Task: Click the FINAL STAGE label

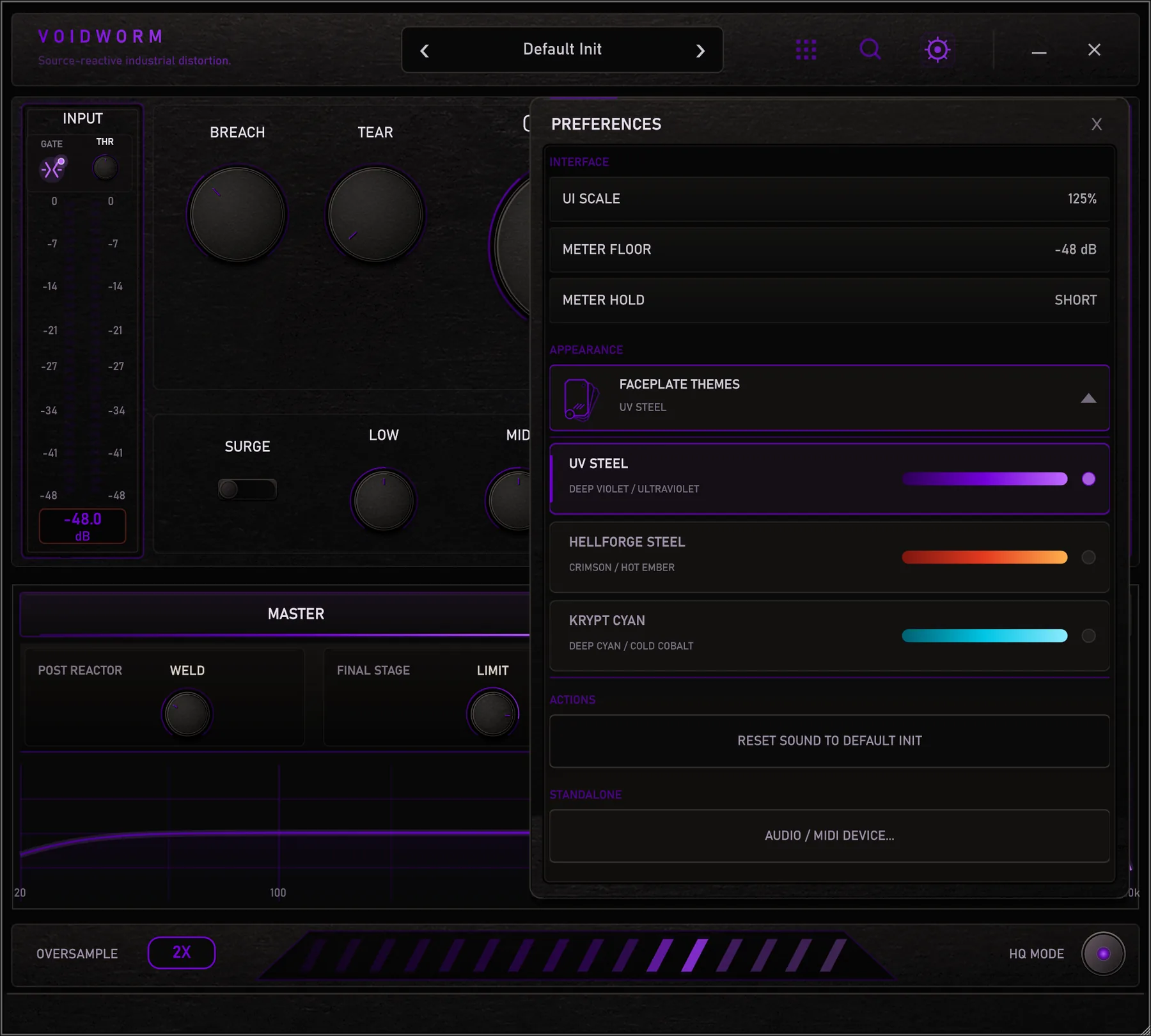Action: click(373, 670)
